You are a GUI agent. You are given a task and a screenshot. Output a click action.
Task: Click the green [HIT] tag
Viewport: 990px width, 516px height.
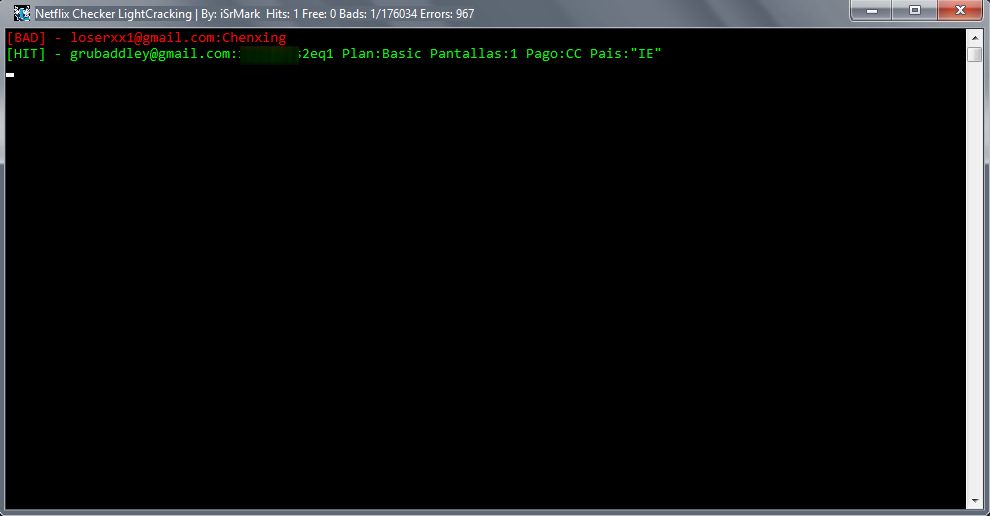(26, 54)
